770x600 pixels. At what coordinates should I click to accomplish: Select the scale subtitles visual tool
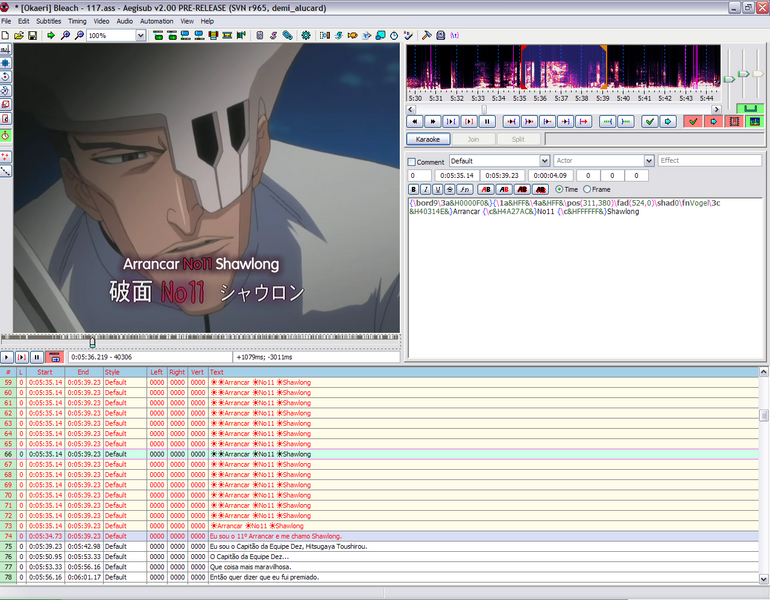pyautogui.click(x=5, y=104)
